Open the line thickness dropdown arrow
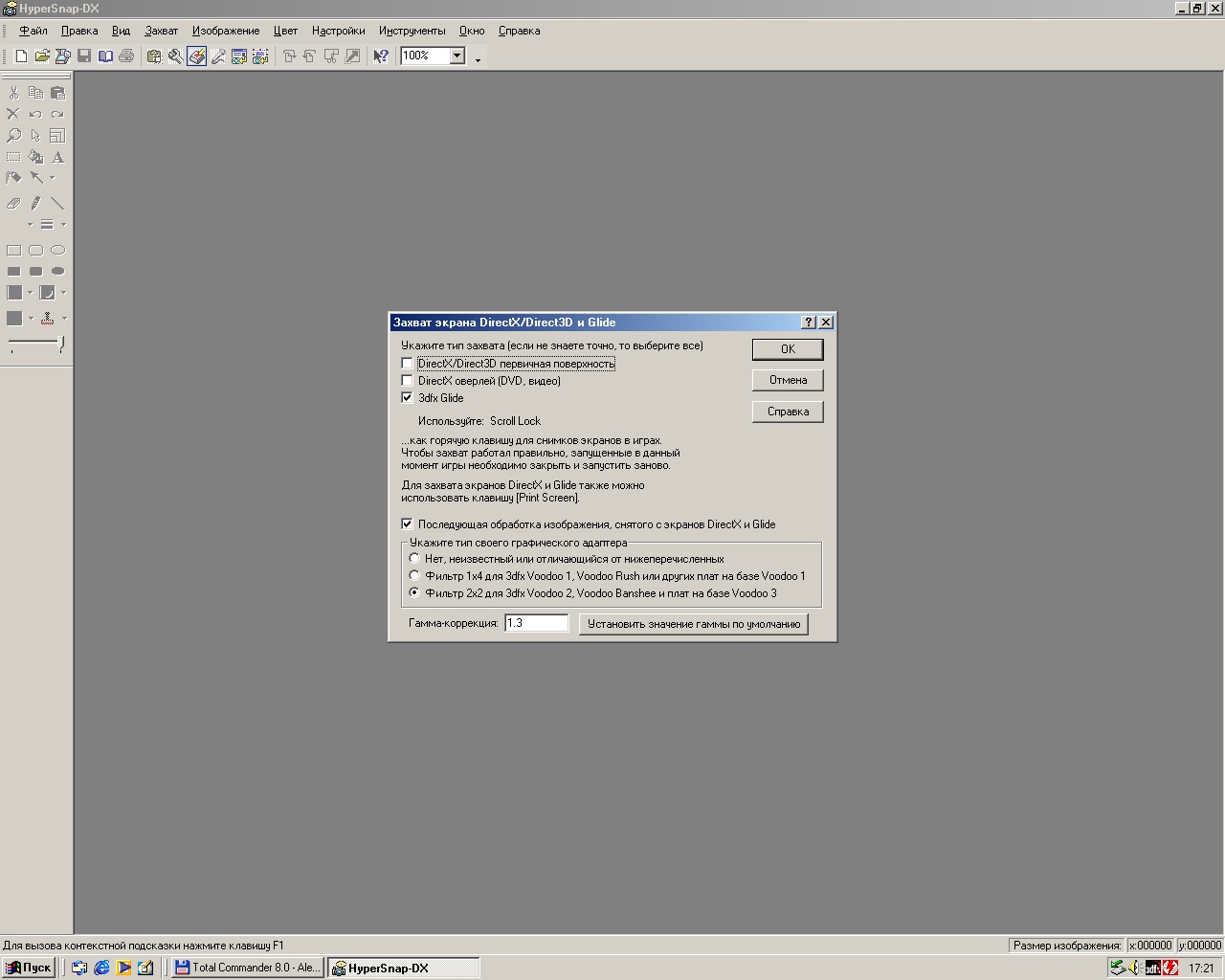 64,224
